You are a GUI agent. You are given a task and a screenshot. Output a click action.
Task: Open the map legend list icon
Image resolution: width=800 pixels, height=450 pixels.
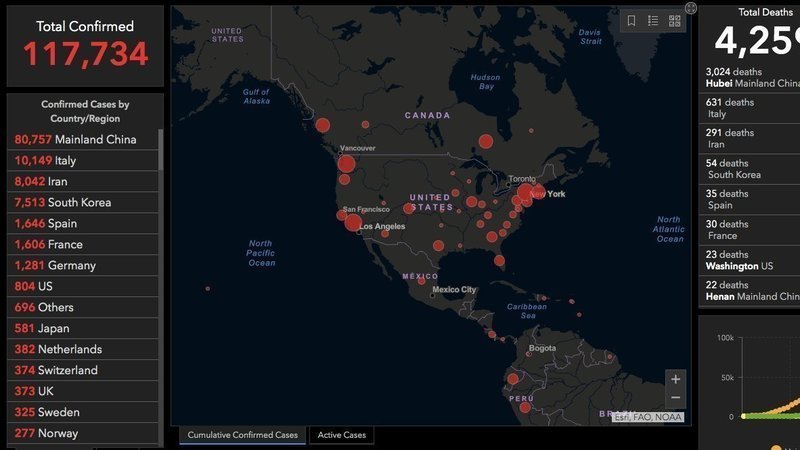click(653, 20)
